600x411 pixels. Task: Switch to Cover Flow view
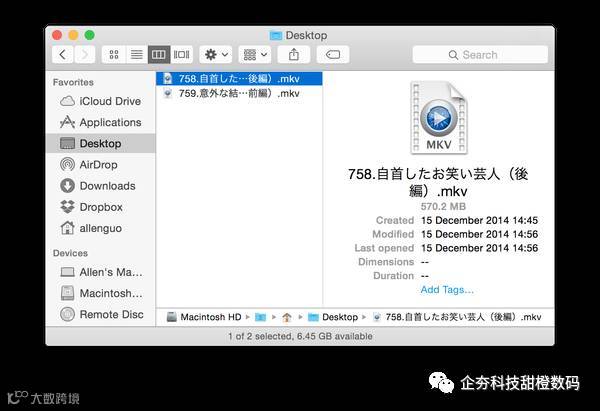click(x=181, y=55)
